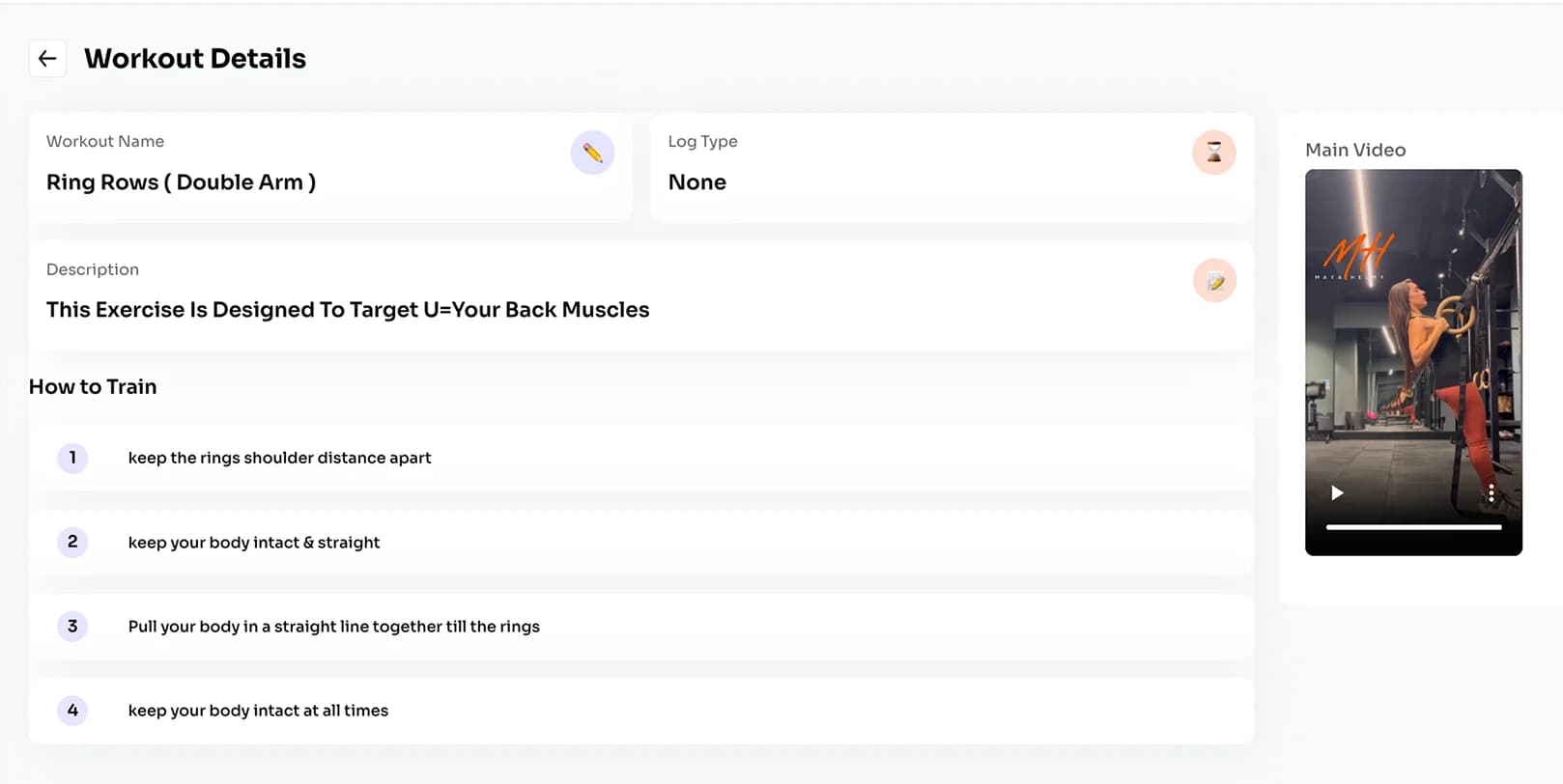Select step 1 number badge
Image resolution: width=1563 pixels, height=784 pixels.
coord(72,458)
